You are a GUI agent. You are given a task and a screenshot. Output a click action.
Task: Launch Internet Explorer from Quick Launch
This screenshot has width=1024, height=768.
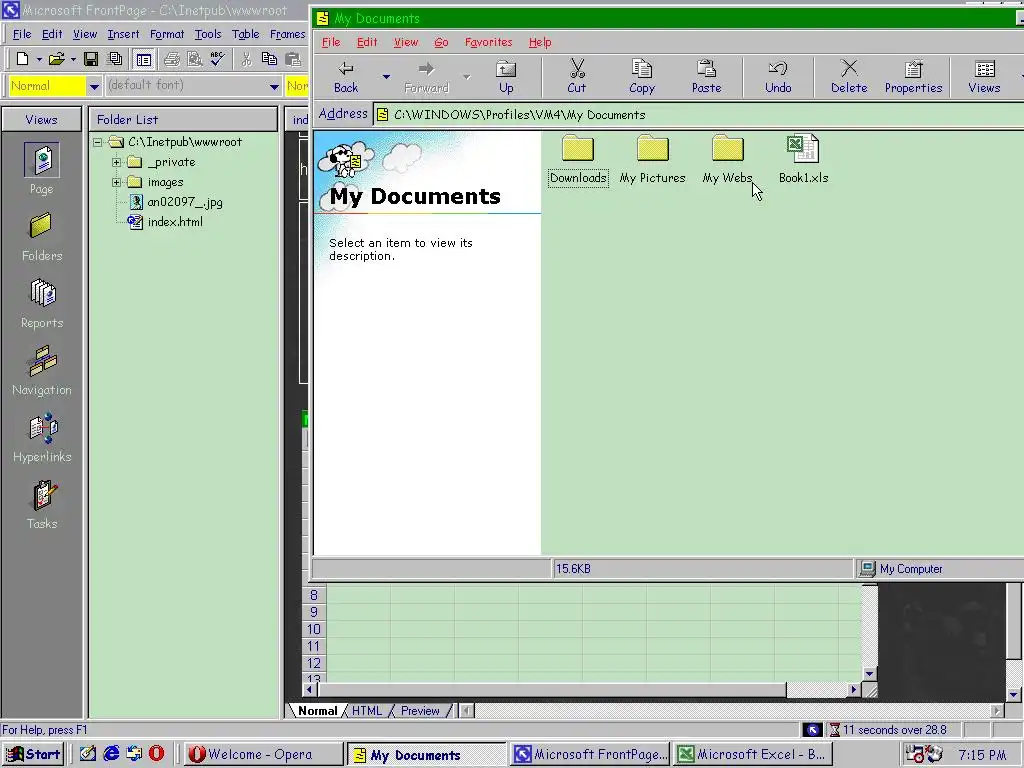point(112,754)
